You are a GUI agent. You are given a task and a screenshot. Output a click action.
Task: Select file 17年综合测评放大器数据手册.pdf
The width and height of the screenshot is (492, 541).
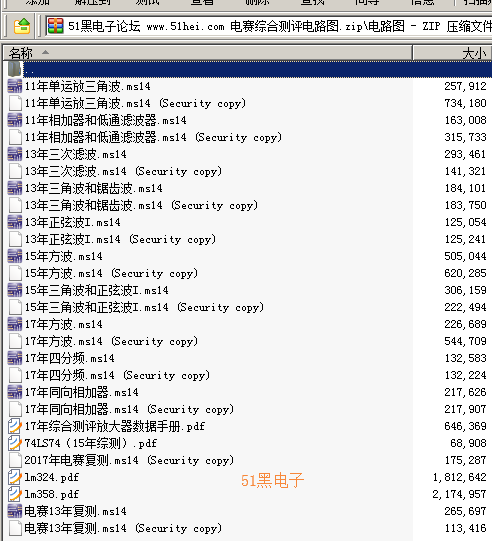point(115,426)
